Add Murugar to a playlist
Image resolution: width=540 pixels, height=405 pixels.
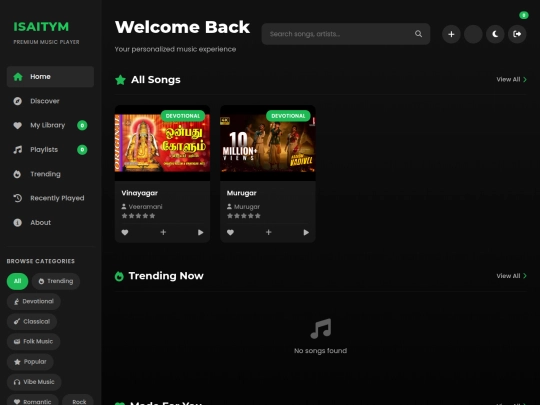269,232
